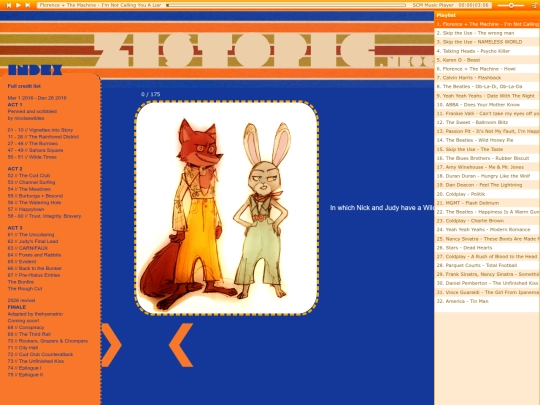The height and width of the screenshot is (405, 540).
Task: Open '63 // CARNIFAUX' chapter
Action: pos(28,248)
